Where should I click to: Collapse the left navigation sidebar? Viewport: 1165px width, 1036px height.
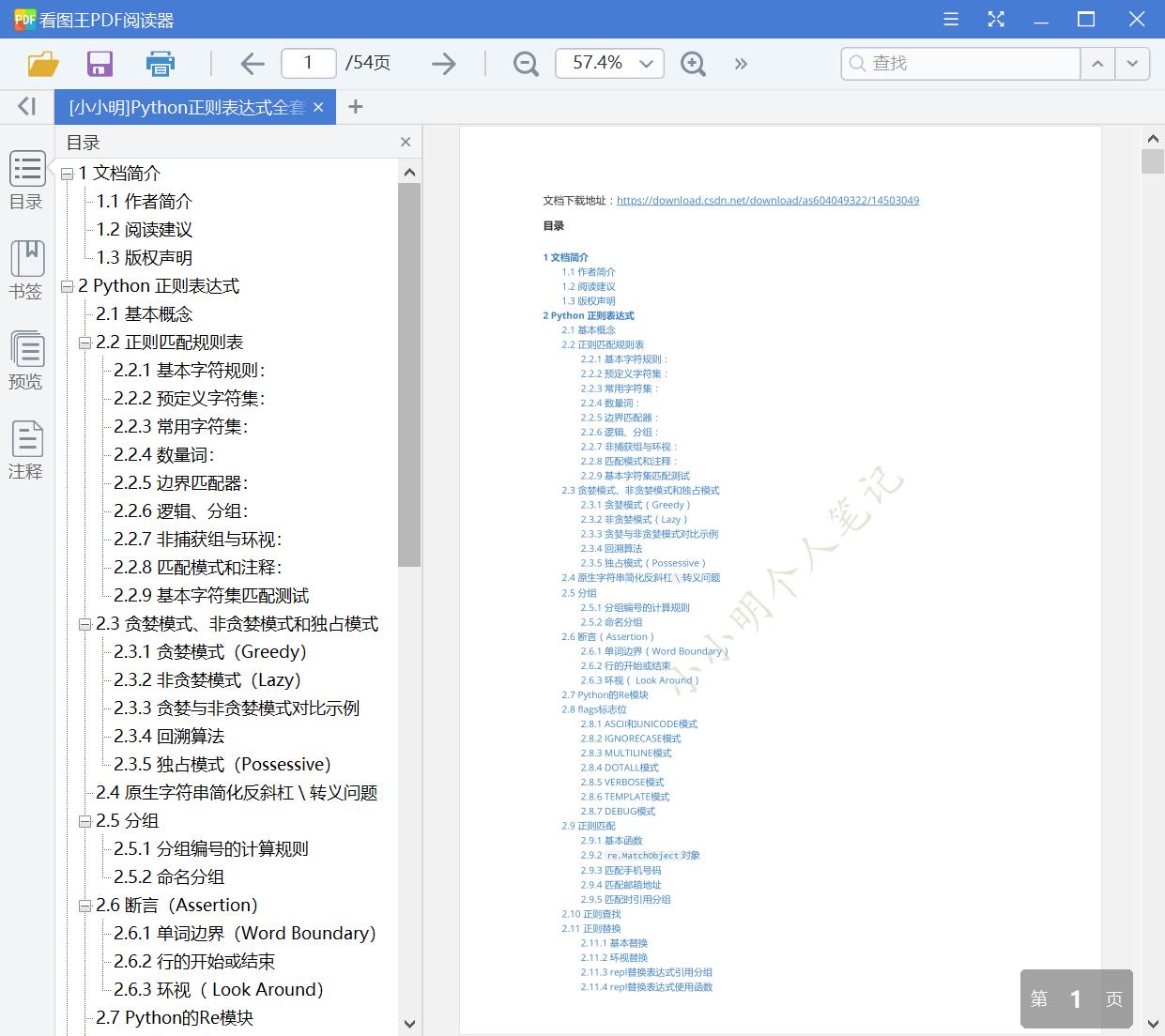click(x=25, y=106)
